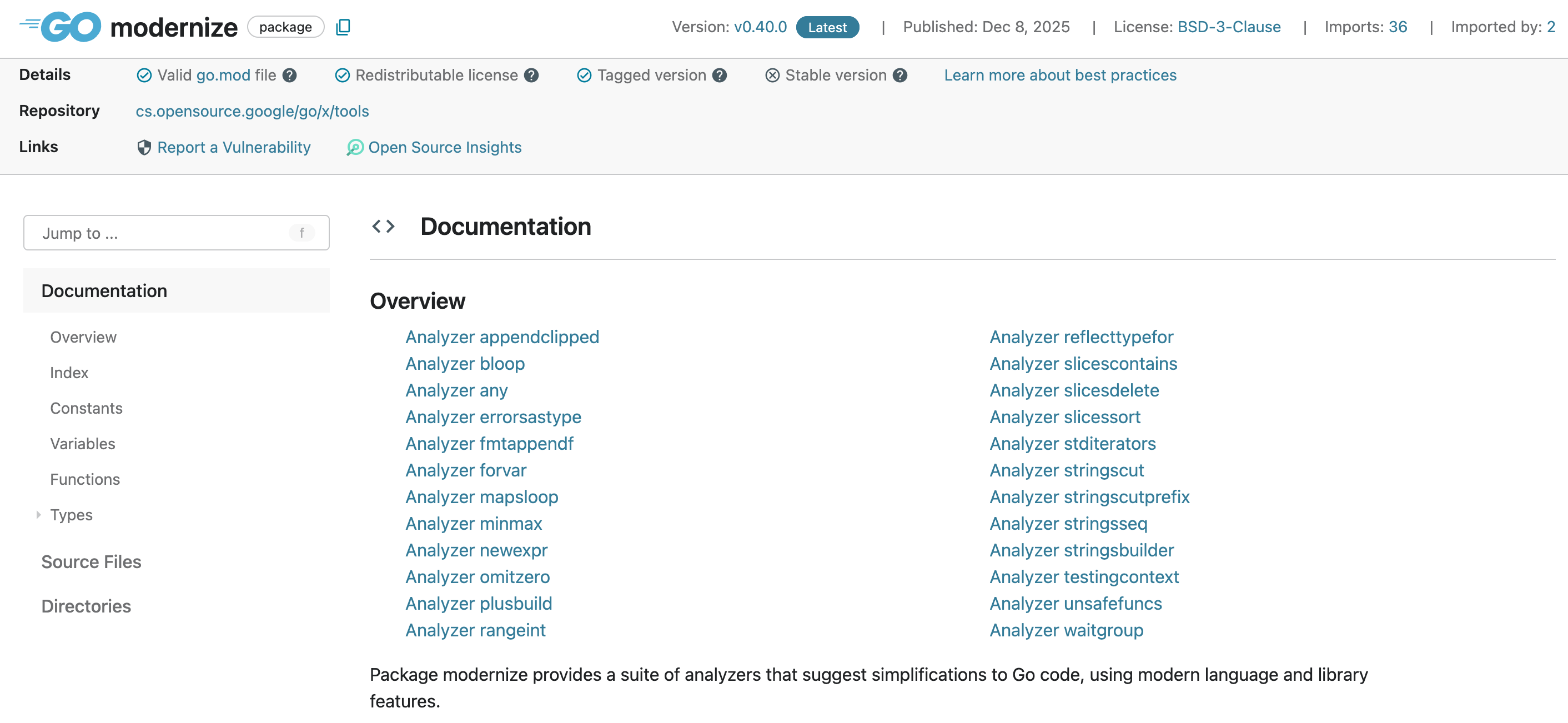Go to Overview in the sidebar
This screenshot has height=723, width=1568.
[83, 337]
